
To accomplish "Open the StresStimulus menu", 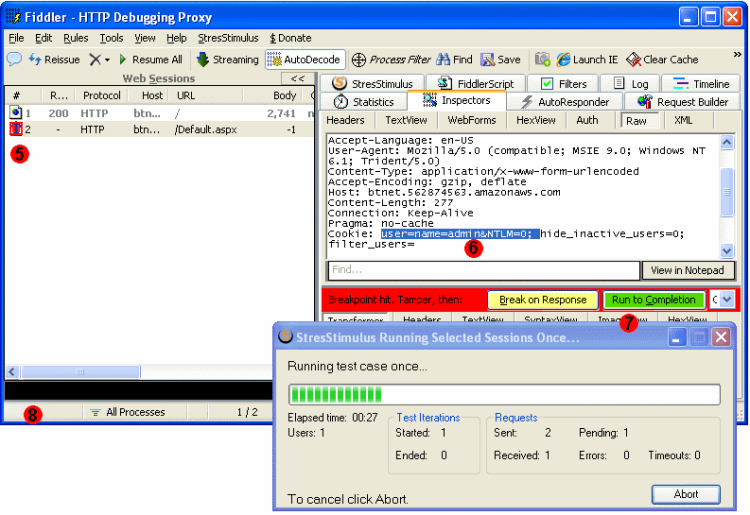I will click(x=228, y=38).
